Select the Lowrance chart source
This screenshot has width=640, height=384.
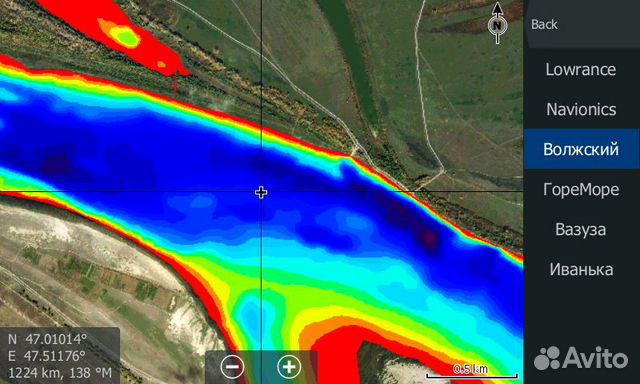[582, 69]
